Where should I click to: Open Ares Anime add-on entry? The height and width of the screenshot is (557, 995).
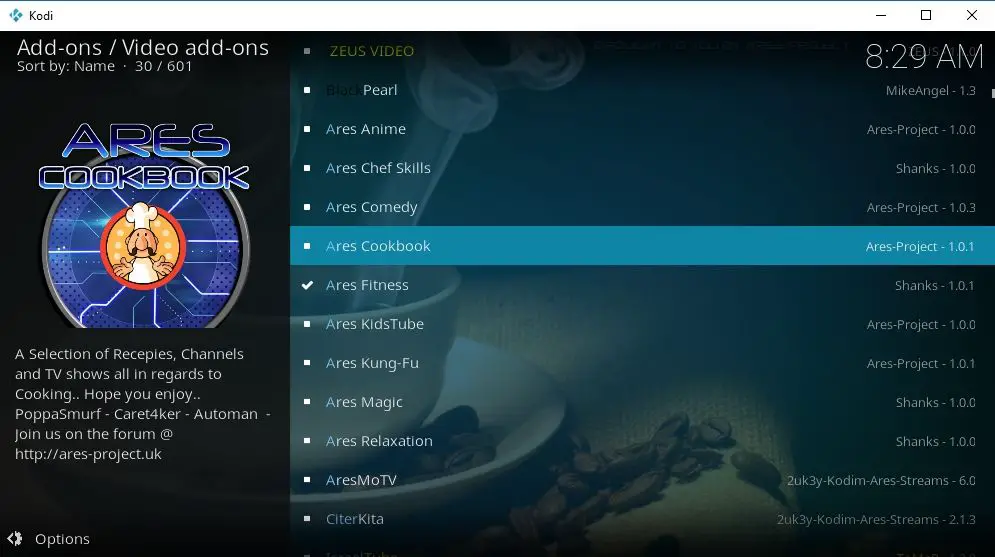point(642,129)
